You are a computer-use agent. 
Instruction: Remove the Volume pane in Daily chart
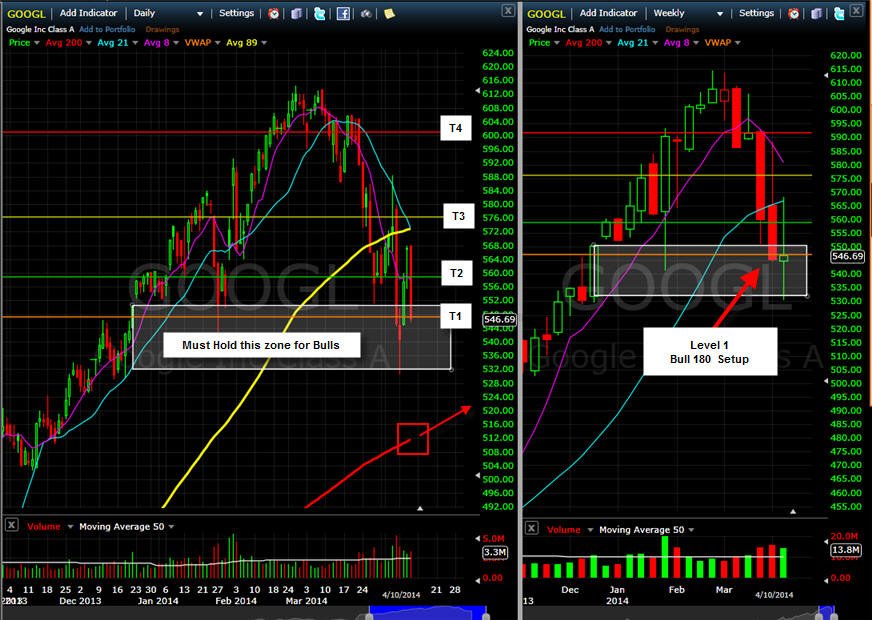pos(11,525)
